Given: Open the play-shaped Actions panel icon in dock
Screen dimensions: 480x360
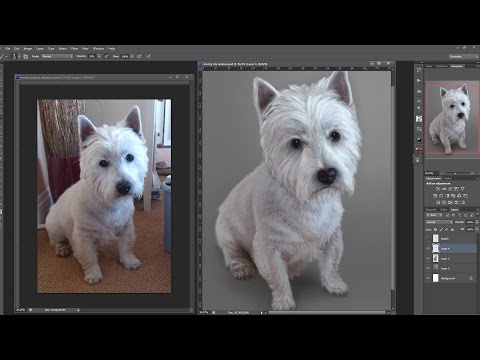Looking at the screenshot, I should (x=419, y=80).
